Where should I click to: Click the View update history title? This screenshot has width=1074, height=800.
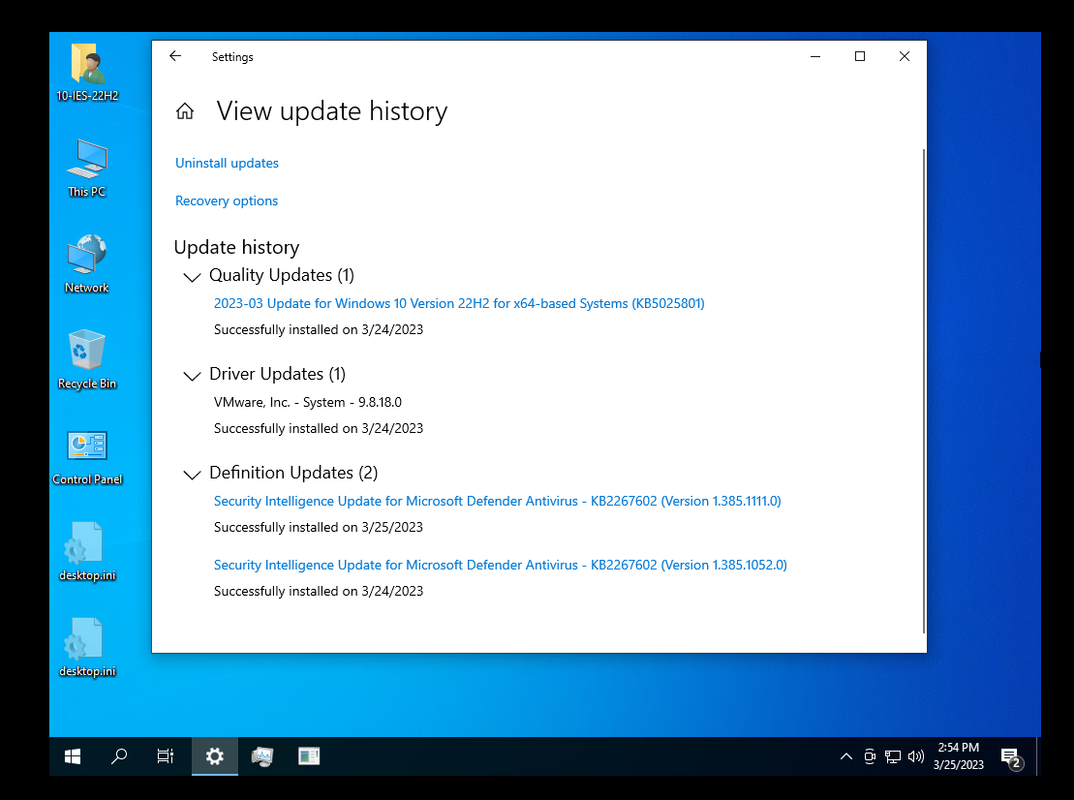coord(332,111)
